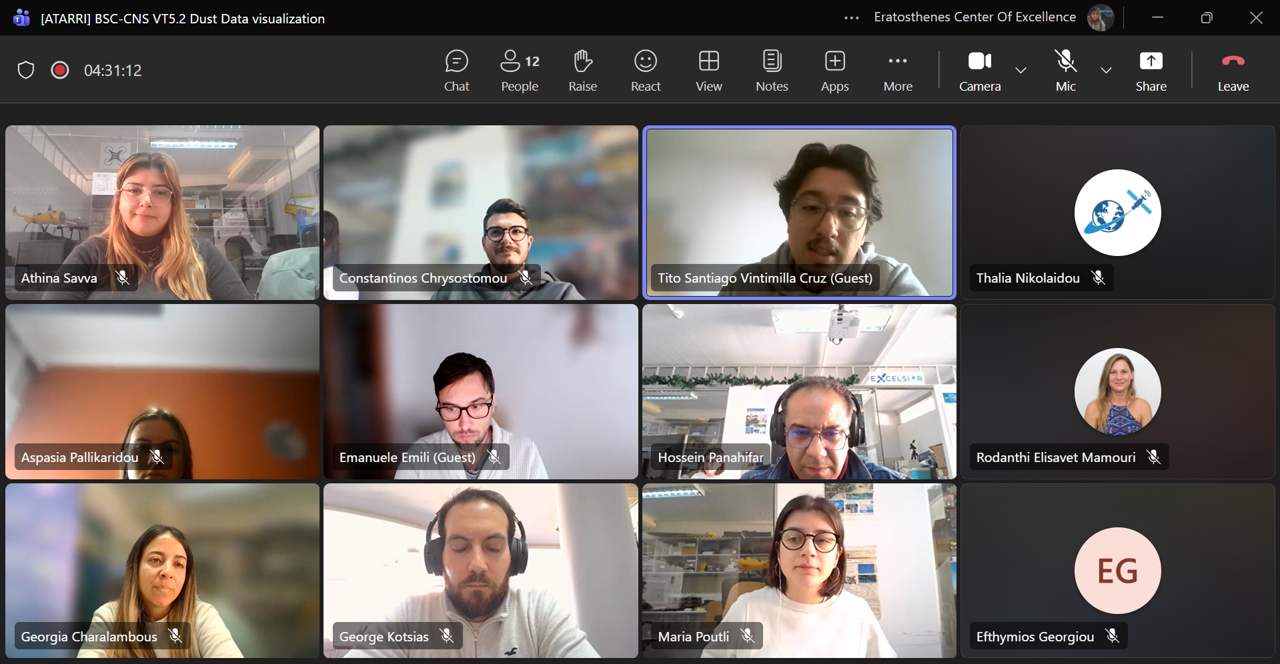Select Efthymios Georgiou's EG avatar tile
The width and height of the screenshot is (1280, 664).
click(x=1117, y=570)
